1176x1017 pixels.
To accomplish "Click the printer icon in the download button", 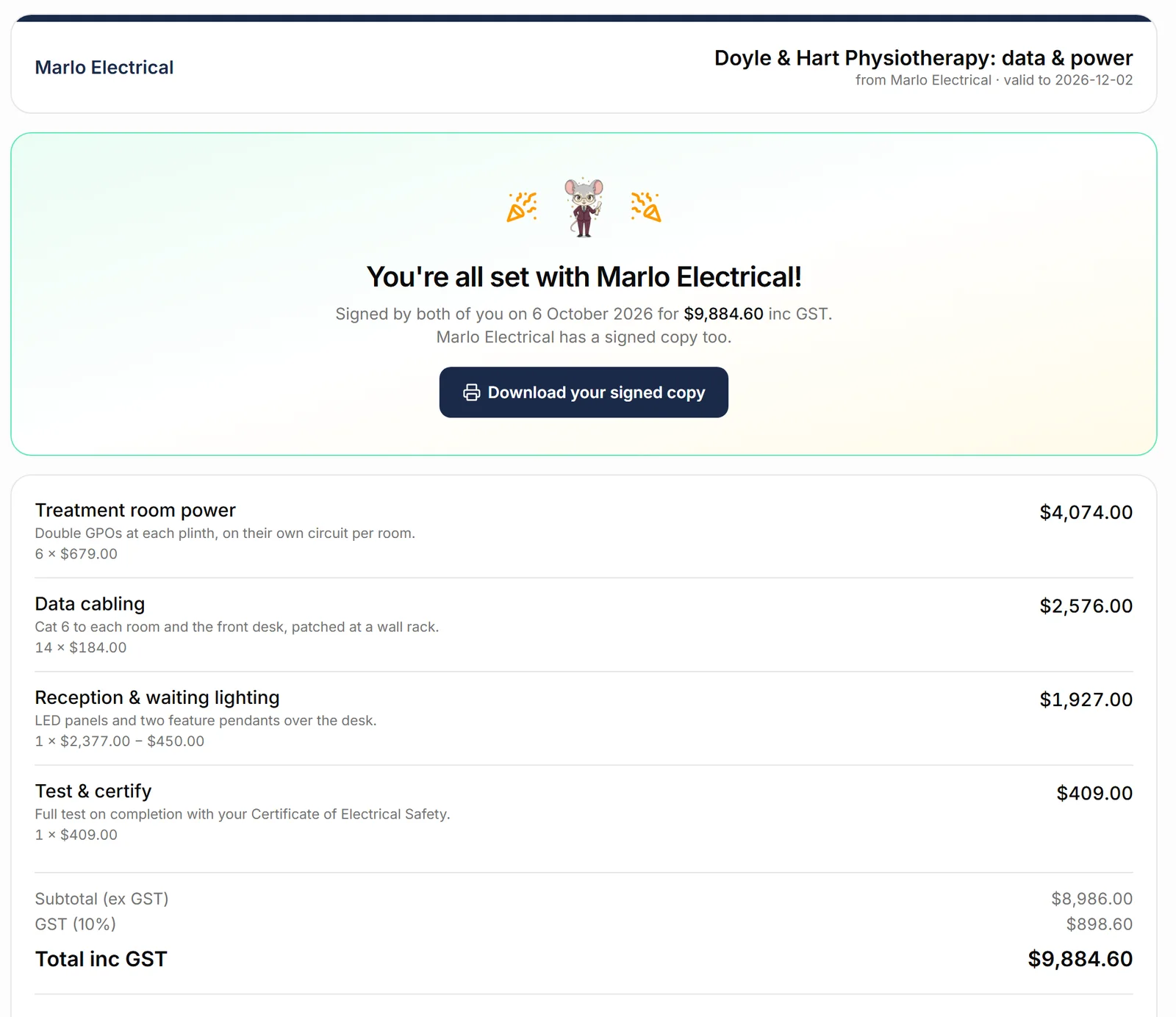I will pyautogui.click(x=472, y=392).
